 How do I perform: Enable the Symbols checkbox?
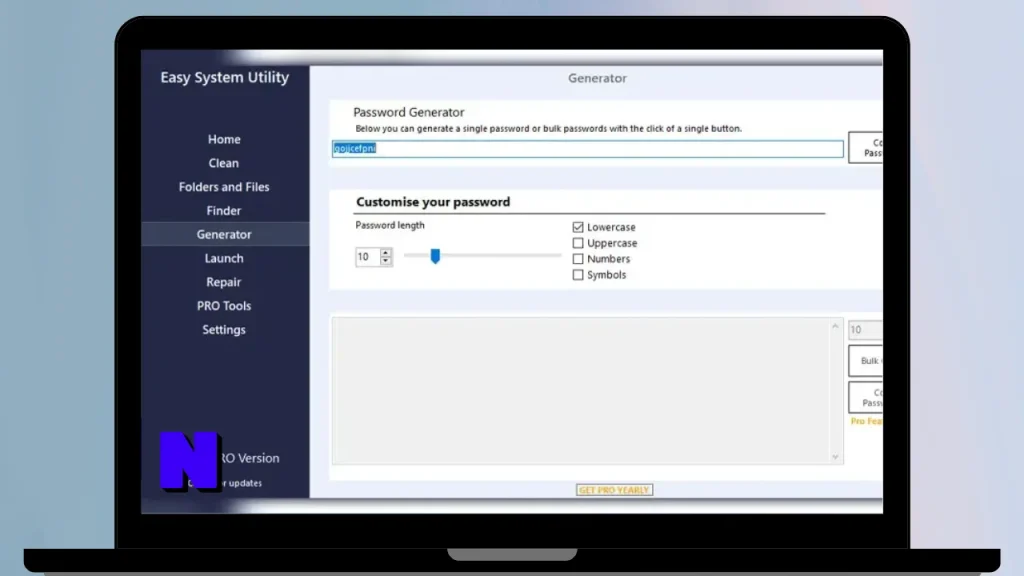578,275
